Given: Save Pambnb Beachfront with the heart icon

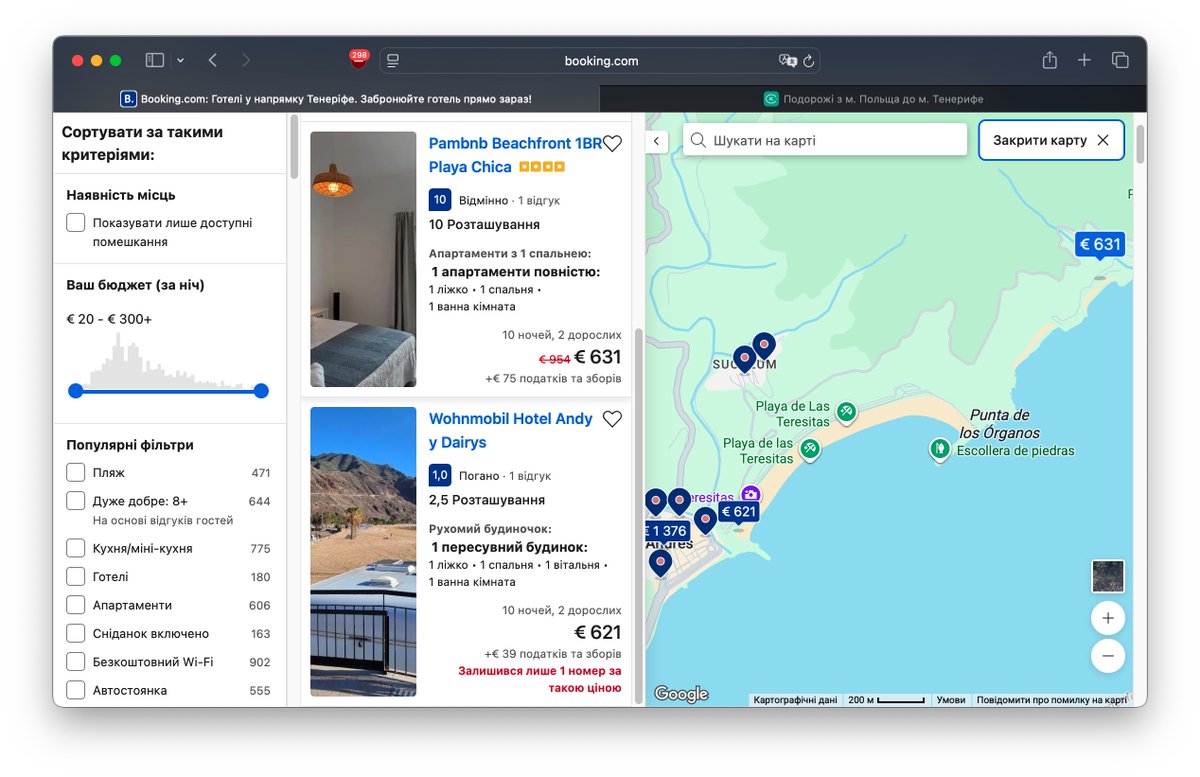Looking at the screenshot, I should [x=612, y=144].
